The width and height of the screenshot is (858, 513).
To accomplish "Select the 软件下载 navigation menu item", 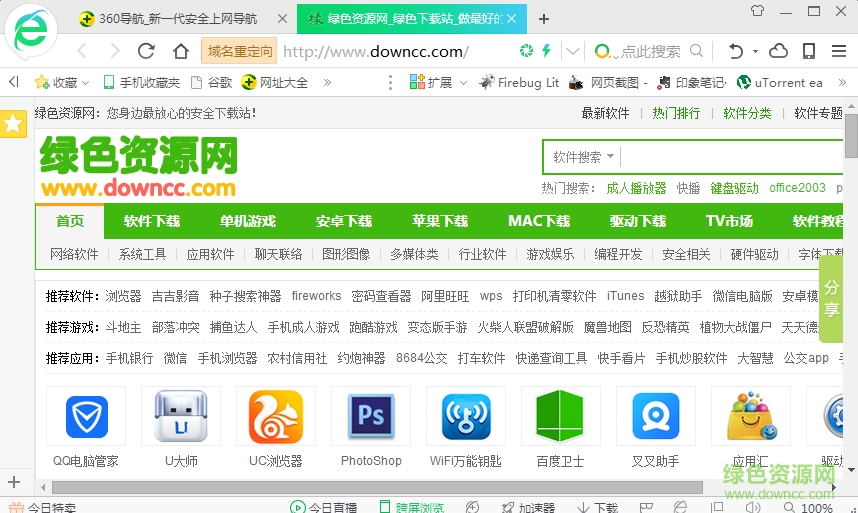I will pyautogui.click(x=152, y=221).
